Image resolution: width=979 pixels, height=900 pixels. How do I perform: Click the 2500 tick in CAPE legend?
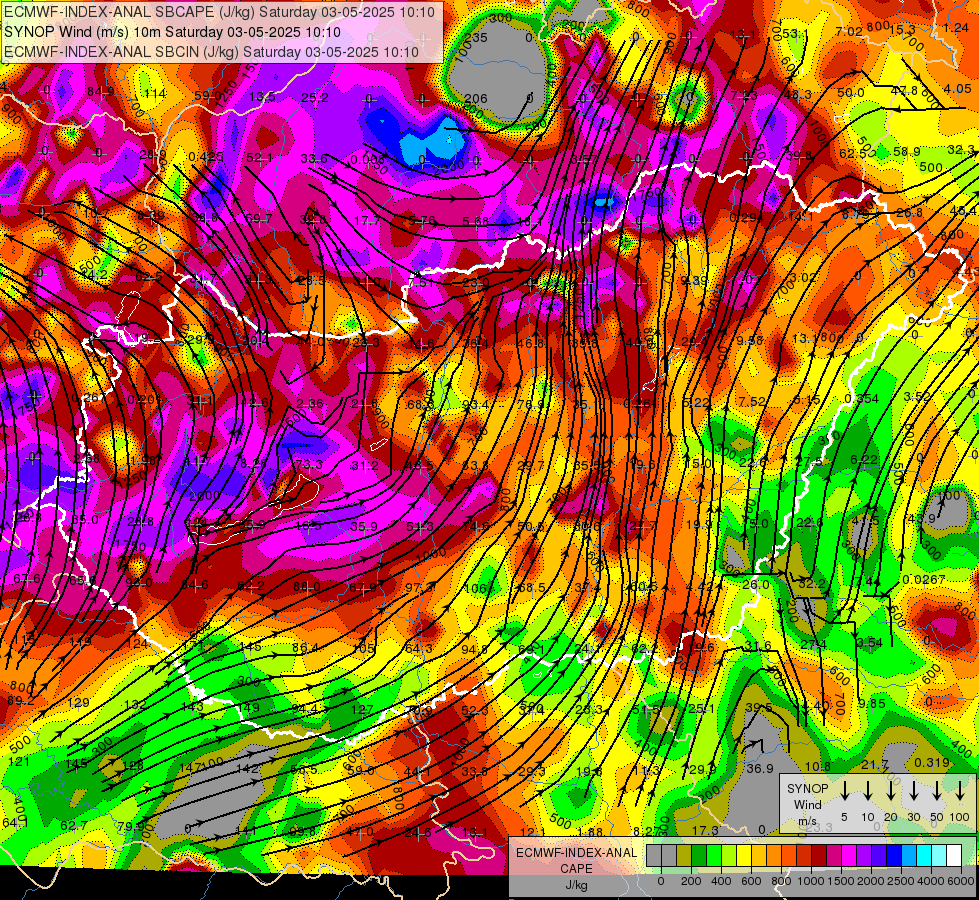tap(901, 881)
